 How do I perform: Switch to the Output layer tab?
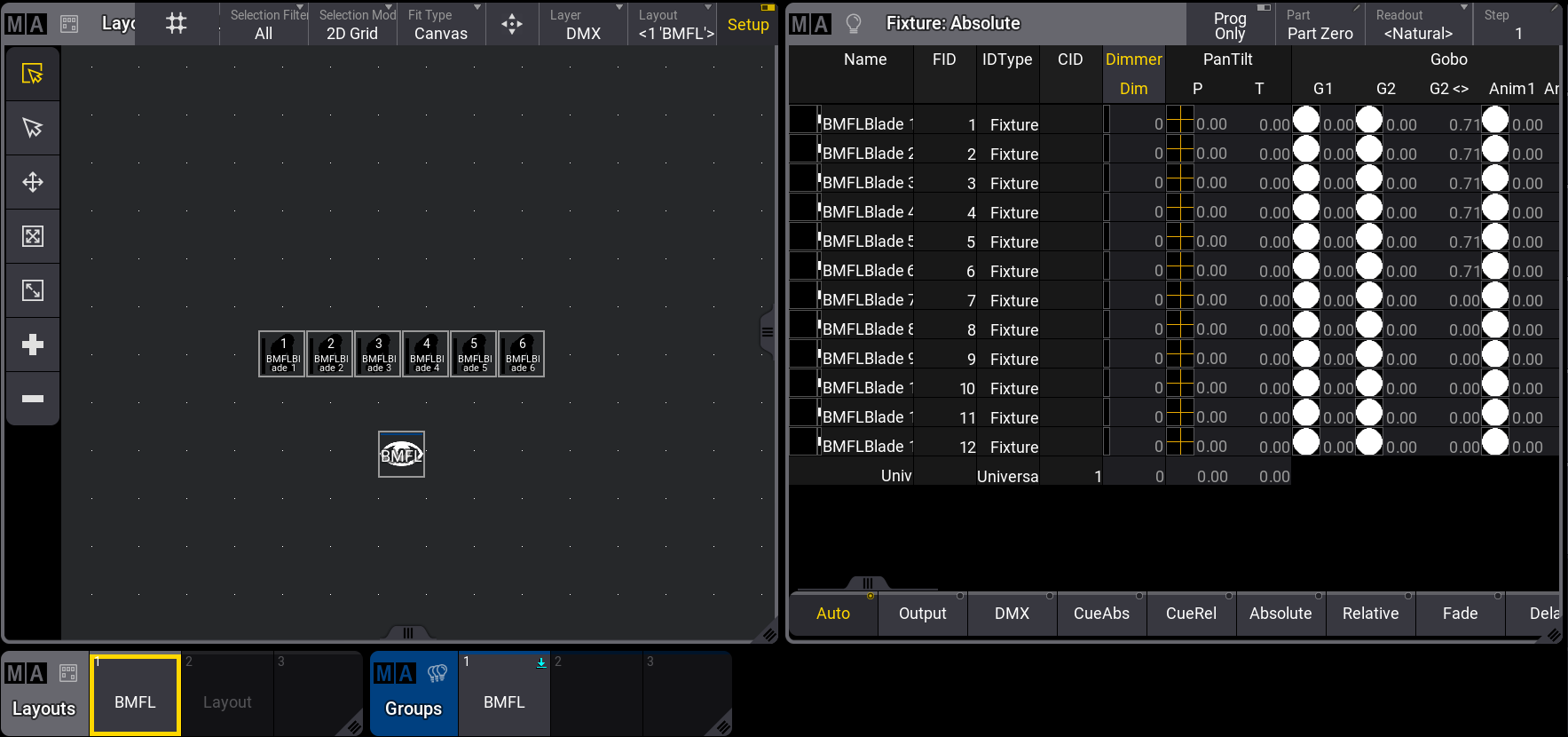click(922, 614)
